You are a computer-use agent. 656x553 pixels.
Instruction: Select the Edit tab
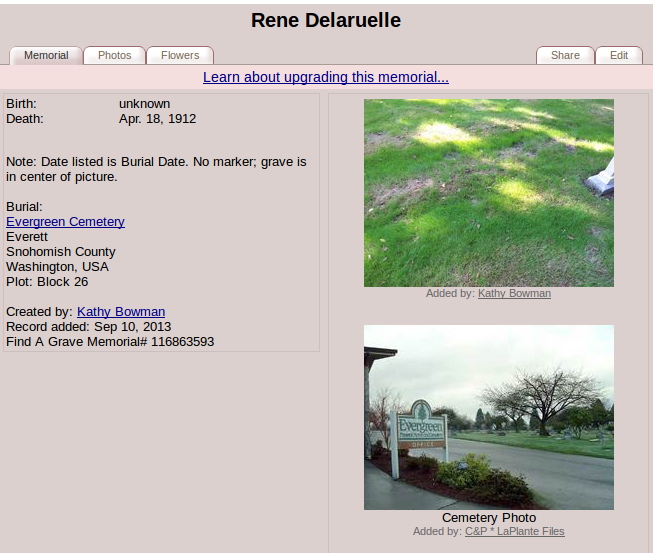click(619, 56)
